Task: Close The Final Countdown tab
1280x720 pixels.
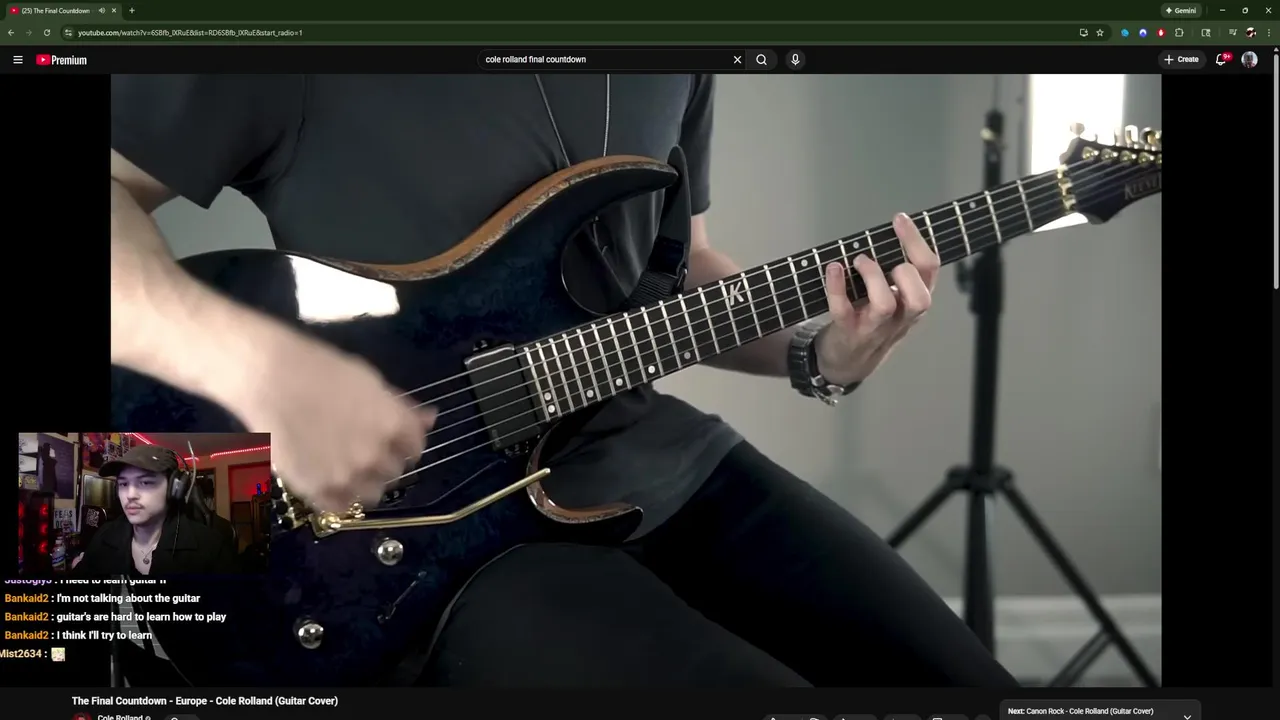Action: (x=114, y=11)
